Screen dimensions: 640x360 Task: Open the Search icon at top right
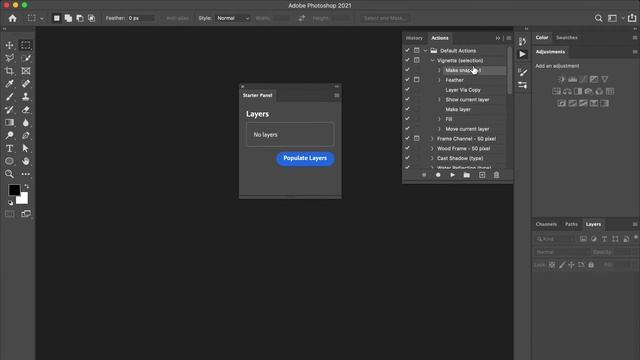[x=598, y=18]
